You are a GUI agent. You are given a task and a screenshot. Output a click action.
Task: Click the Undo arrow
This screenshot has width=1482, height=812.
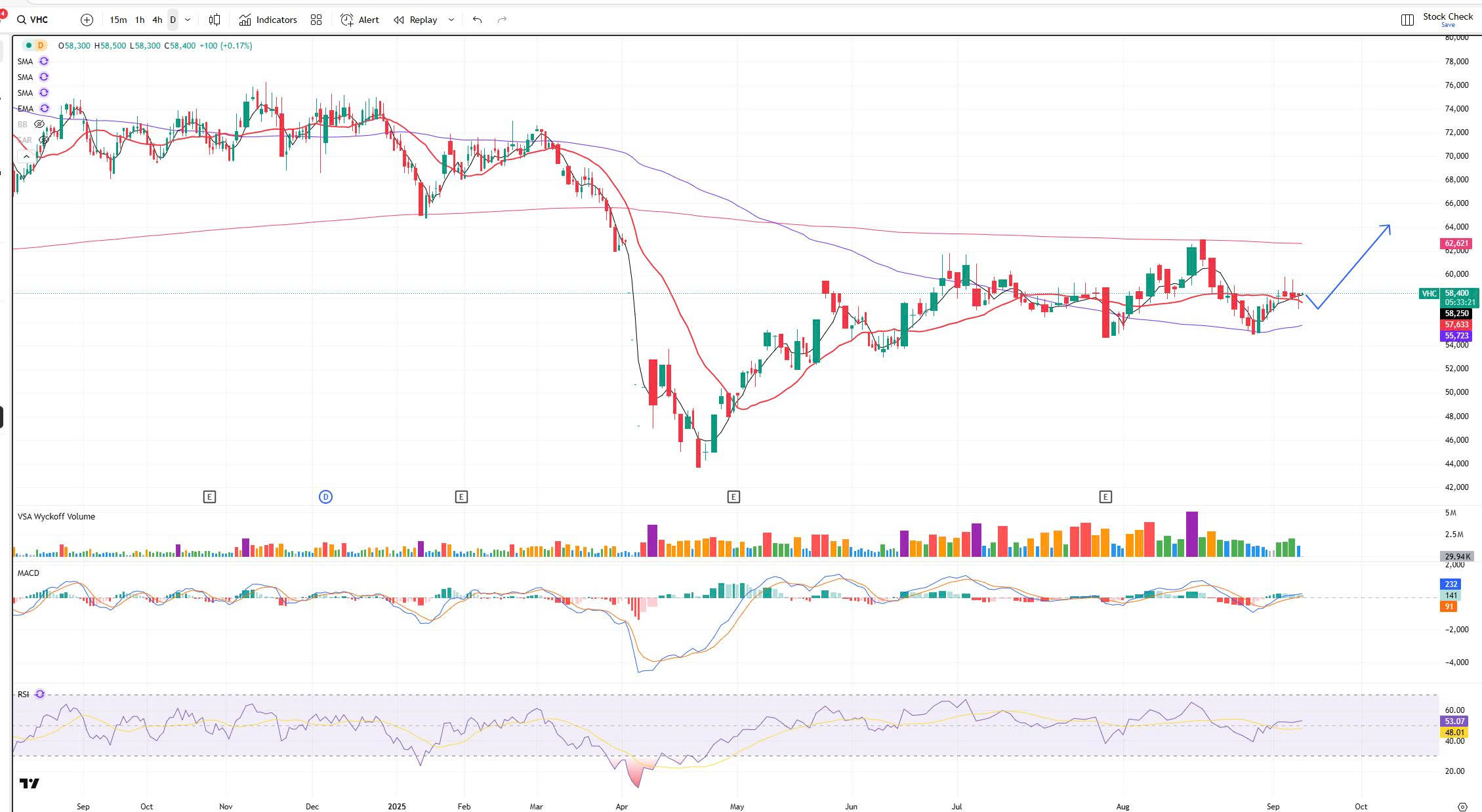pos(477,20)
